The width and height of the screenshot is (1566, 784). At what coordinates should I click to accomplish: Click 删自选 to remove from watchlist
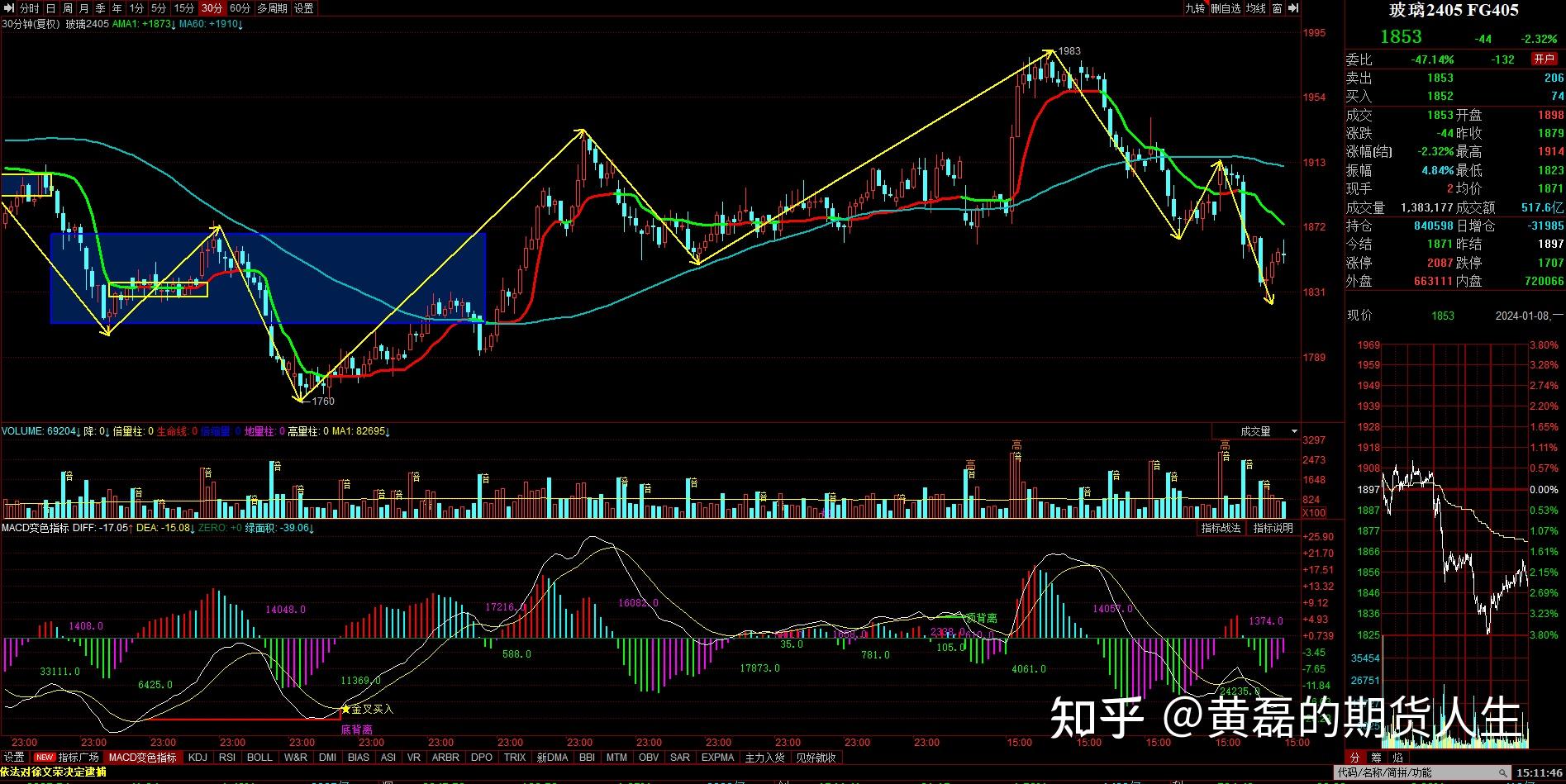[x=1226, y=8]
